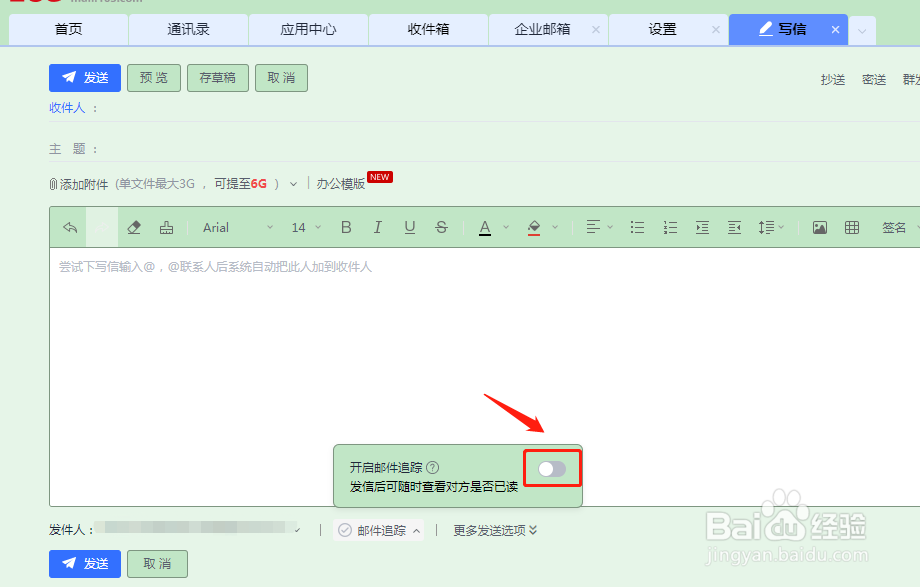Toggle bold formatting
The width and height of the screenshot is (920, 587).
point(346,227)
